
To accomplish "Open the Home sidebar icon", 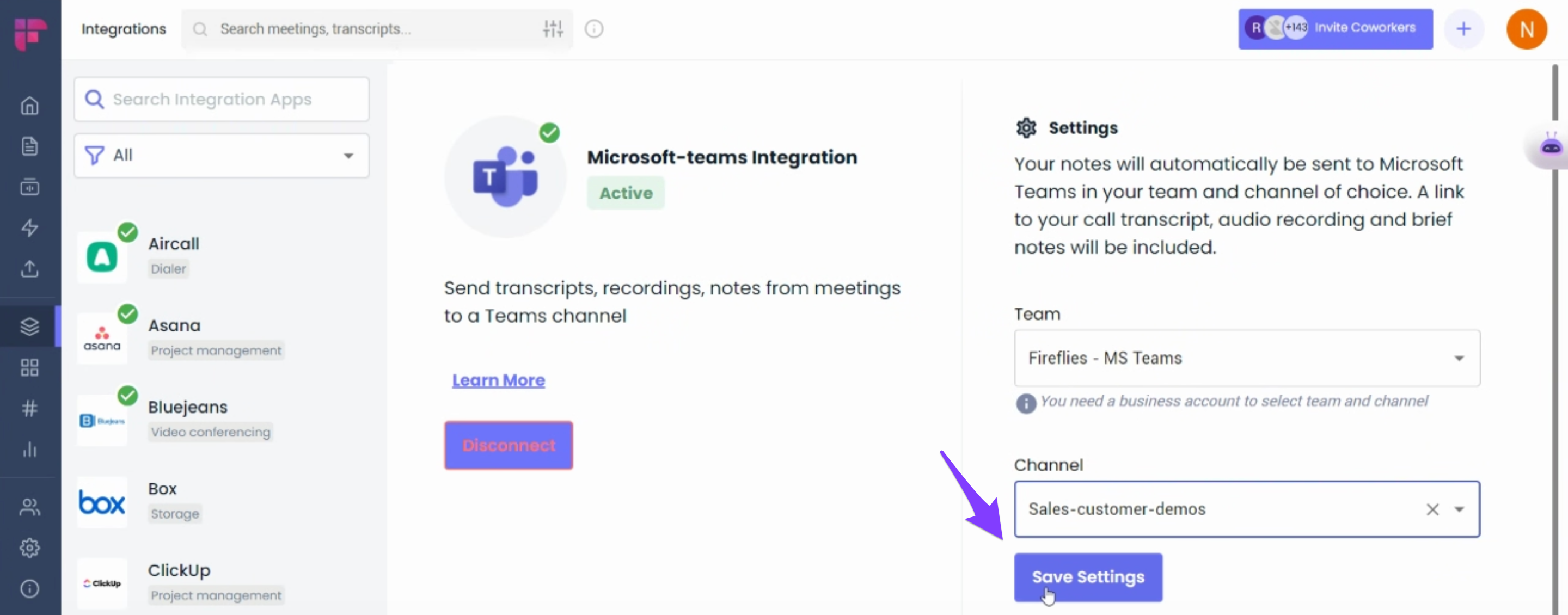I will [30, 106].
